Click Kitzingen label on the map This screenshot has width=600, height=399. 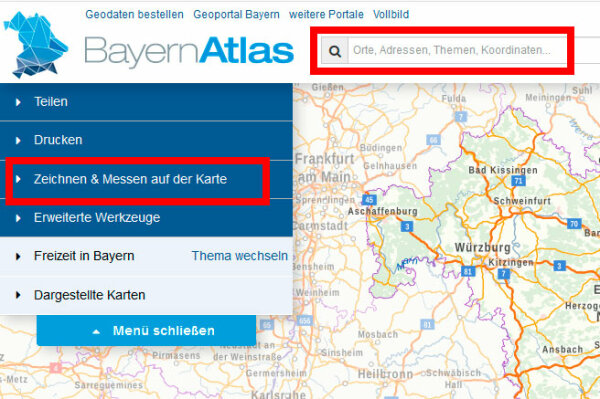[x=511, y=262]
